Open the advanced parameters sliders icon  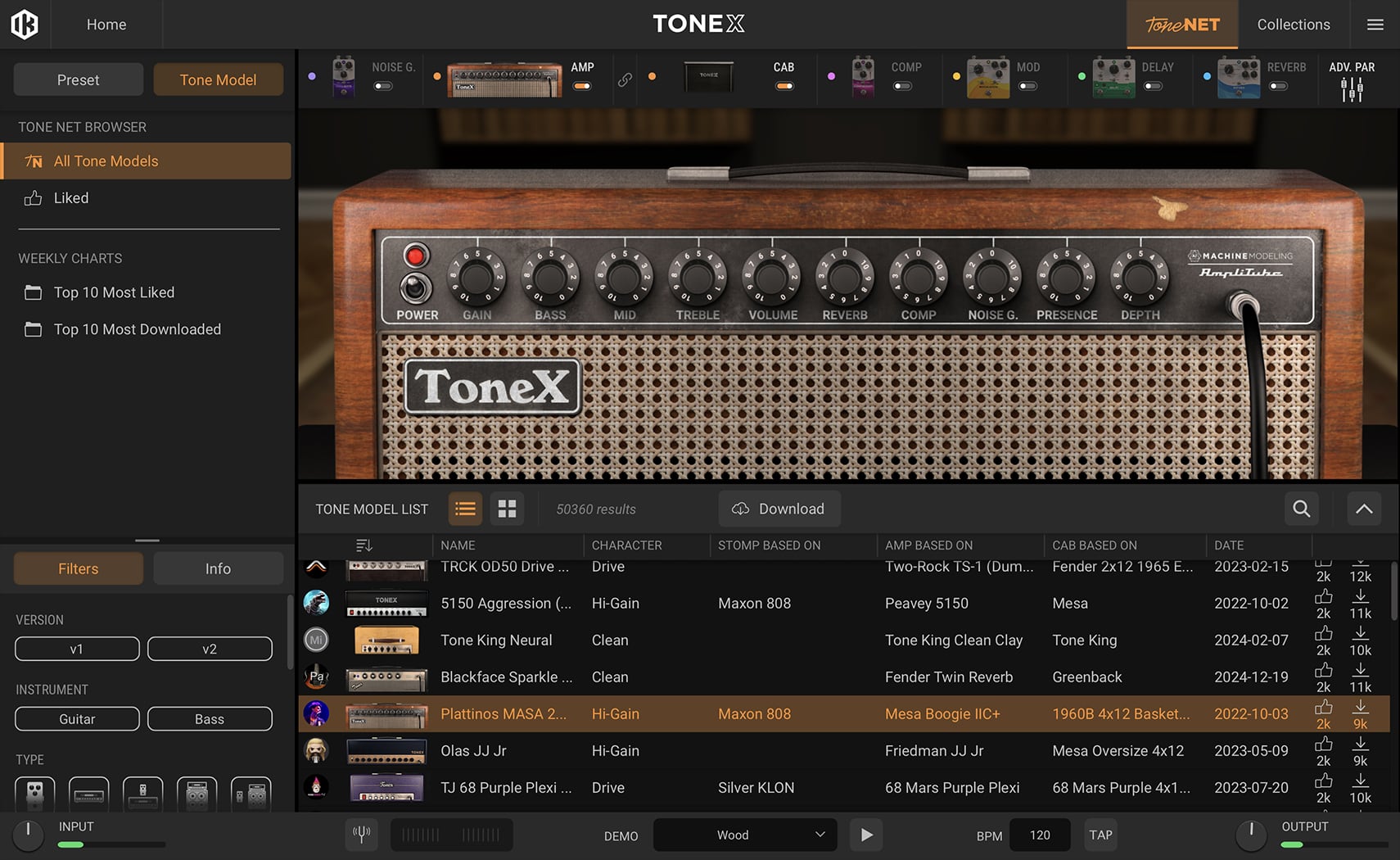pyautogui.click(x=1352, y=89)
